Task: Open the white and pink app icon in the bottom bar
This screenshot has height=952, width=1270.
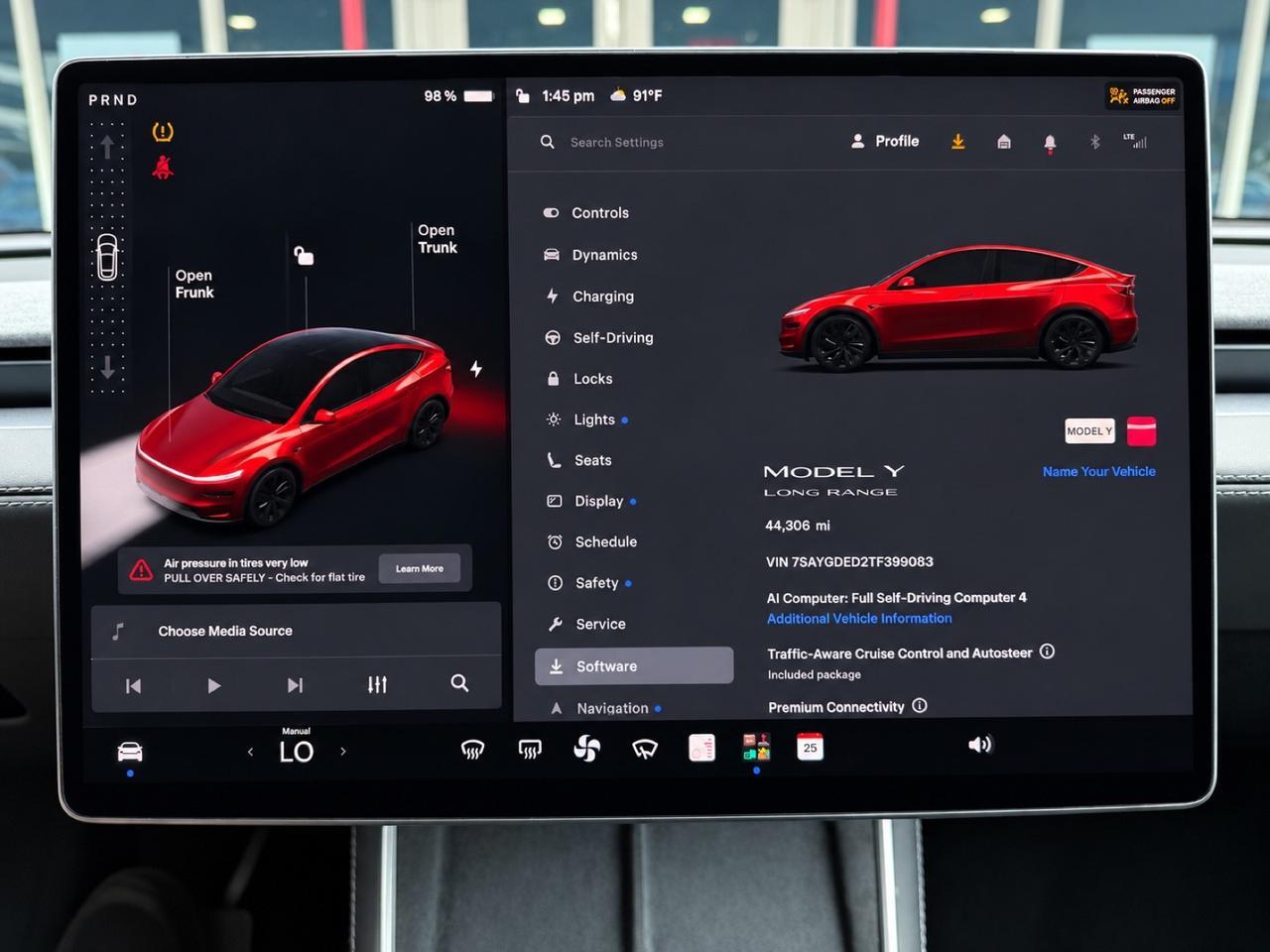Action: [701, 748]
